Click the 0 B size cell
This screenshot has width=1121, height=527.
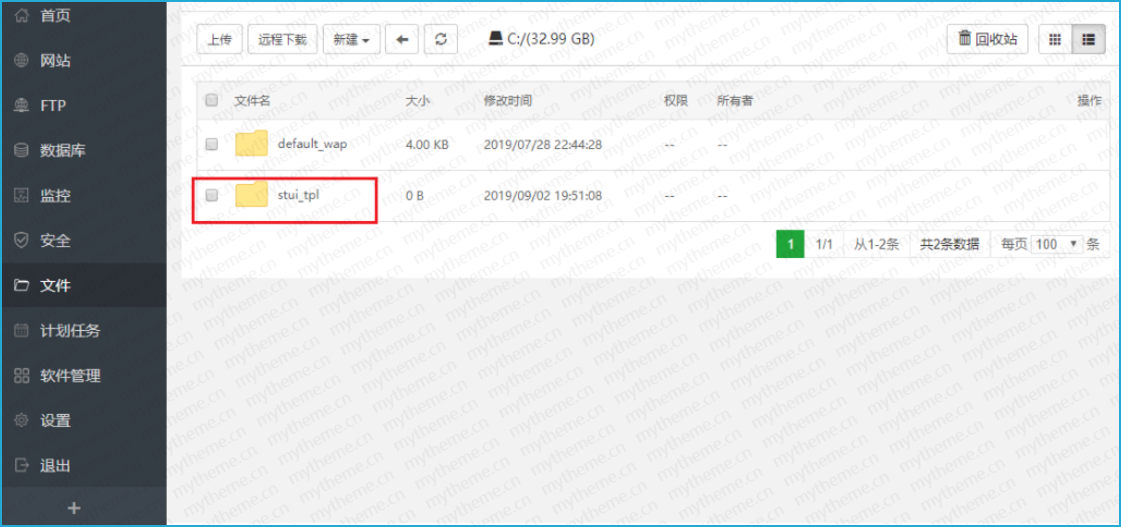point(415,194)
